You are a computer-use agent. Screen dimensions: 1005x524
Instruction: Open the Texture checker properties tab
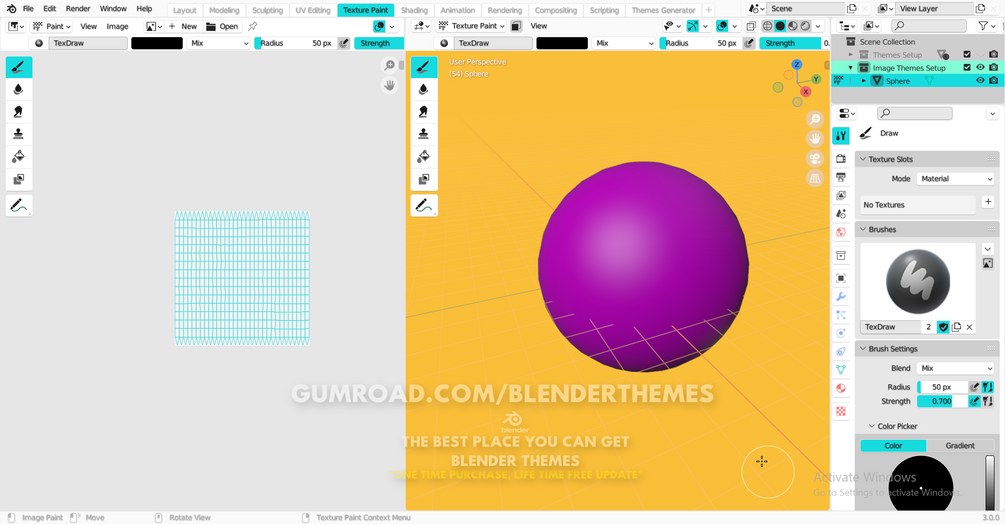click(x=841, y=411)
